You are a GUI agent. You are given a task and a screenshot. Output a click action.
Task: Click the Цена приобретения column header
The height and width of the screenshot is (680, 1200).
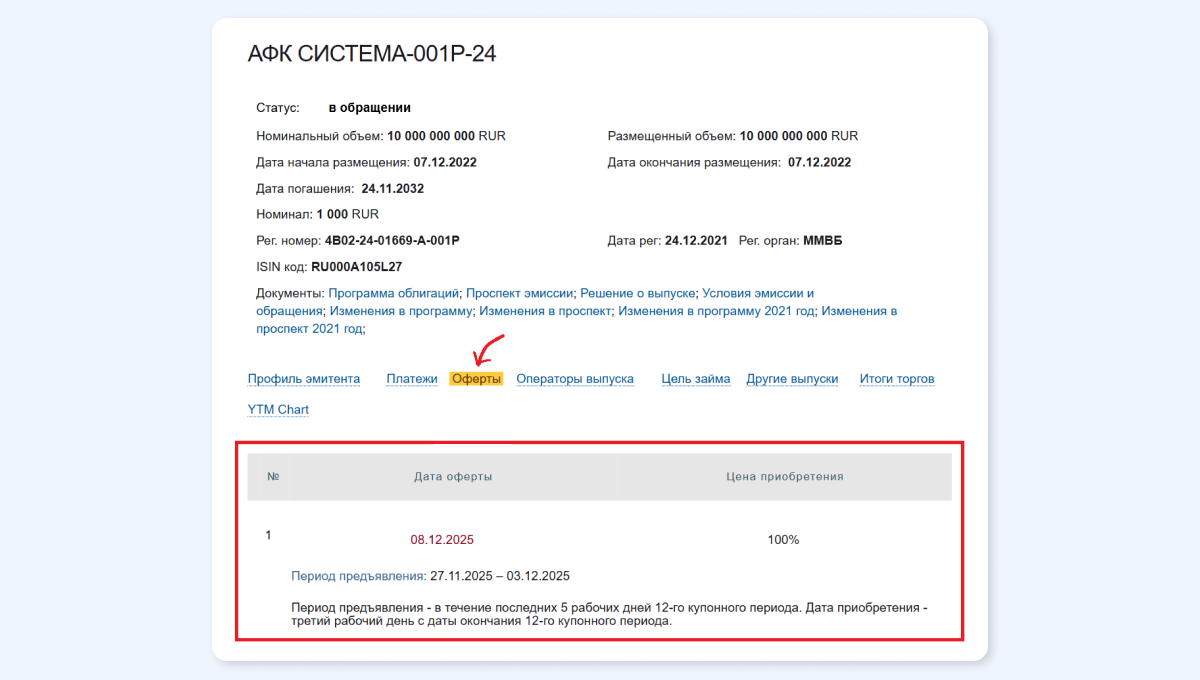point(785,477)
